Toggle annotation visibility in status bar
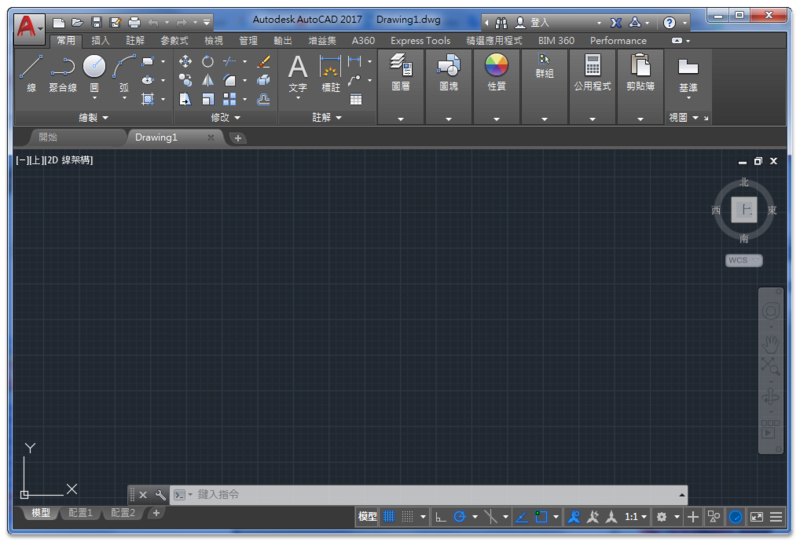800x542 pixels. [x=574, y=517]
